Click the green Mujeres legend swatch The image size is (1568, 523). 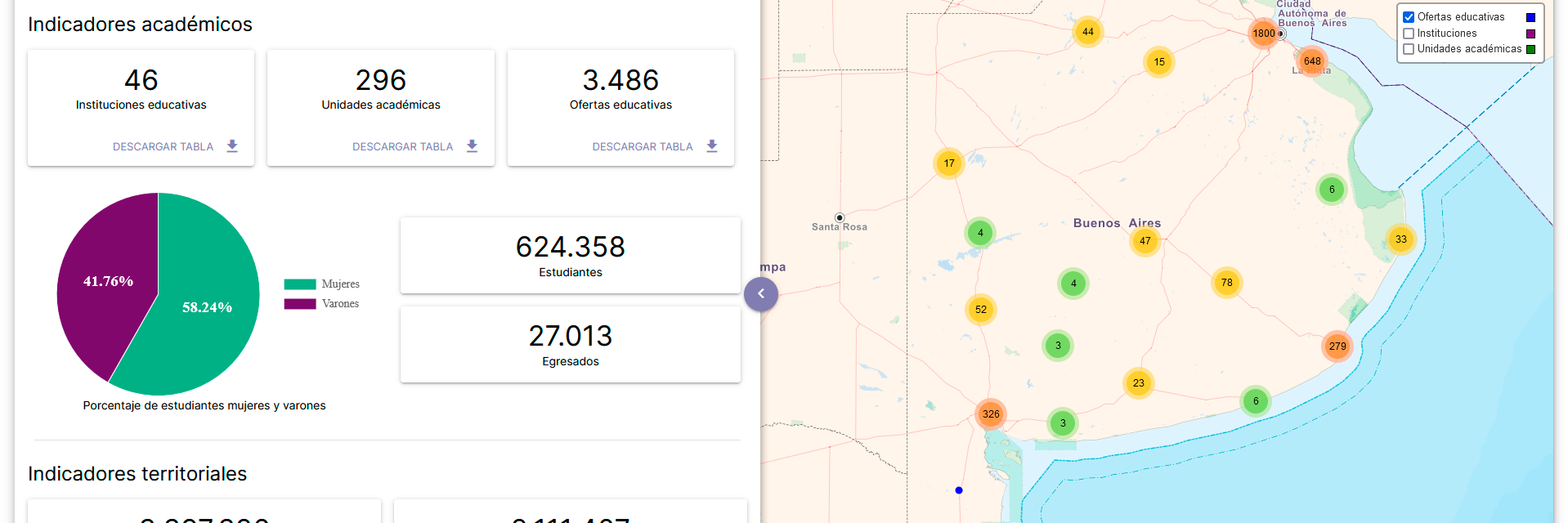click(x=300, y=284)
